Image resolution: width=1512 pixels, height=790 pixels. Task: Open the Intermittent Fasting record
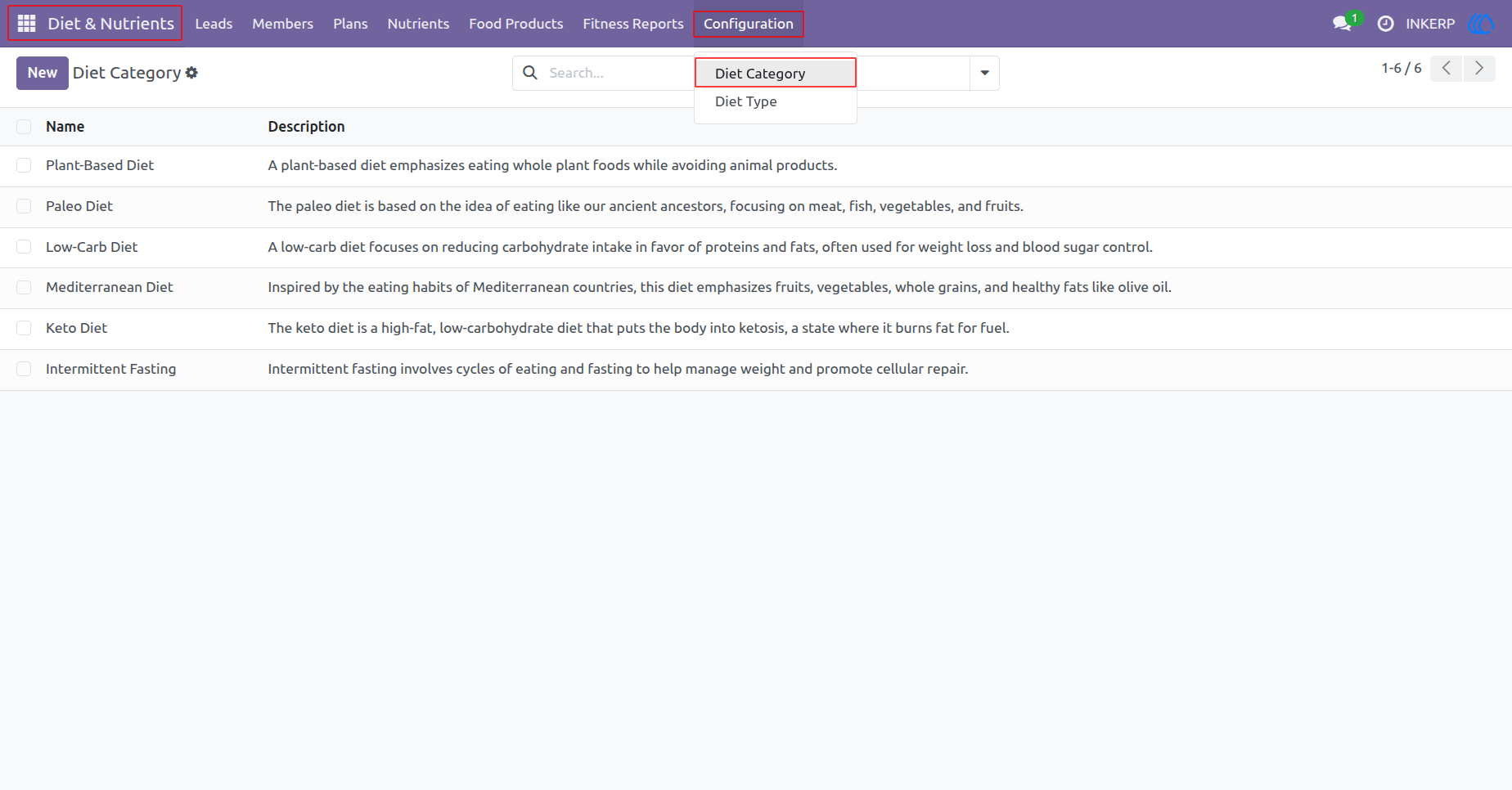(111, 369)
